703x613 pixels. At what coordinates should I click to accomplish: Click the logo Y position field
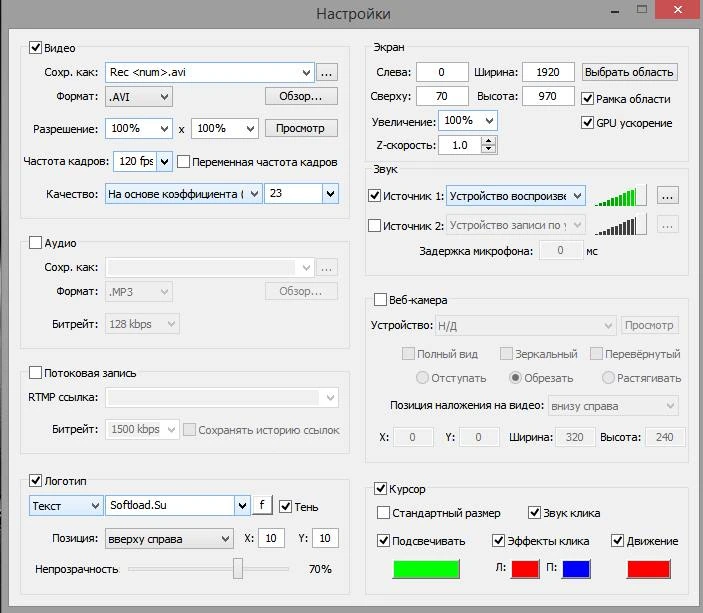pos(325,538)
